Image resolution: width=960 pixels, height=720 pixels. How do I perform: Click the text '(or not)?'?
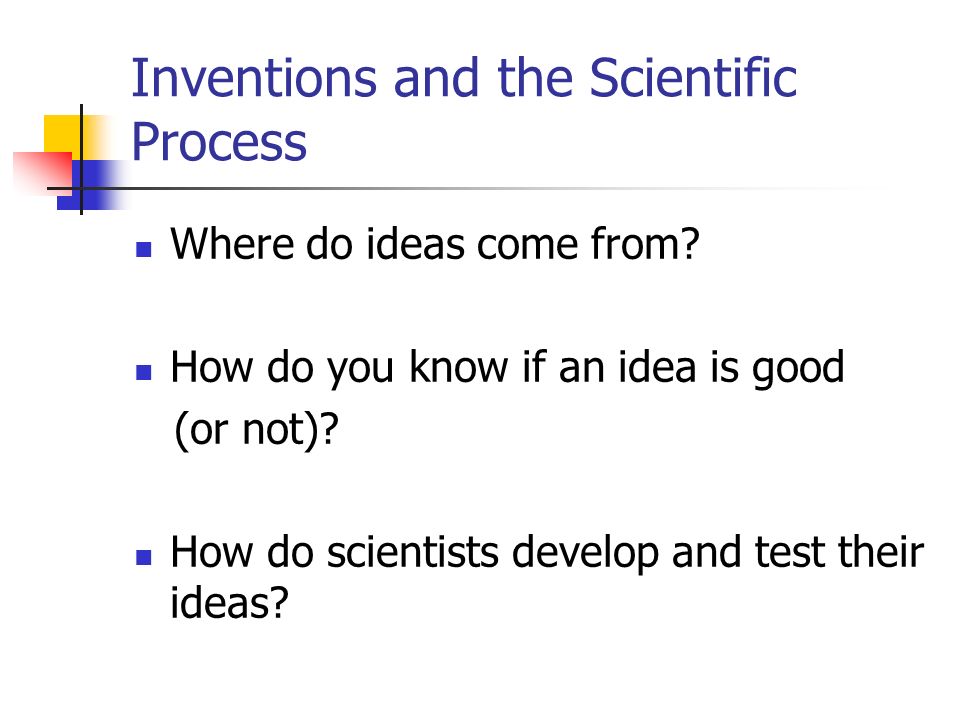click(256, 430)
